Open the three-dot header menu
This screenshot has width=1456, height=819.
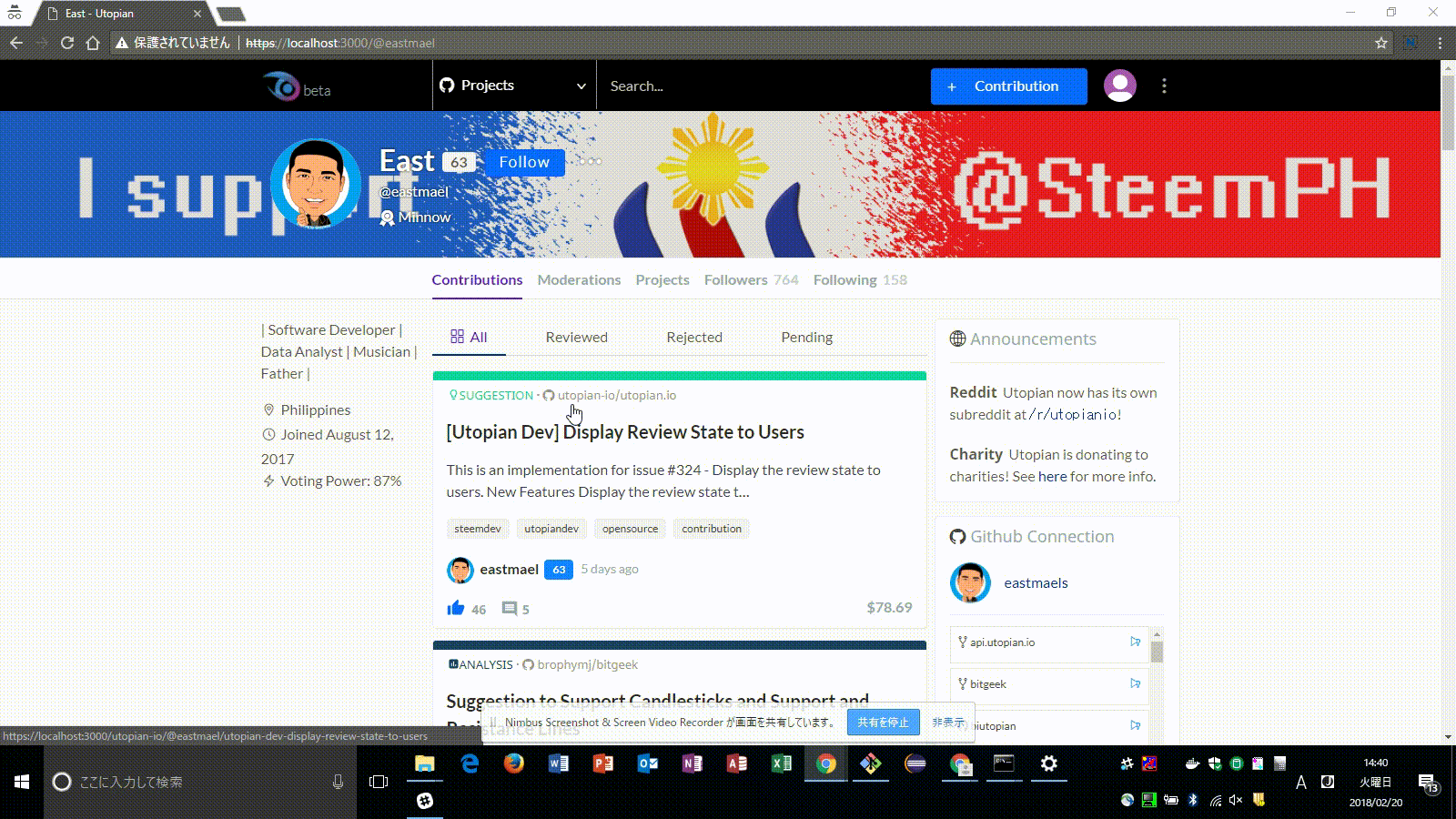point(1164,86)
